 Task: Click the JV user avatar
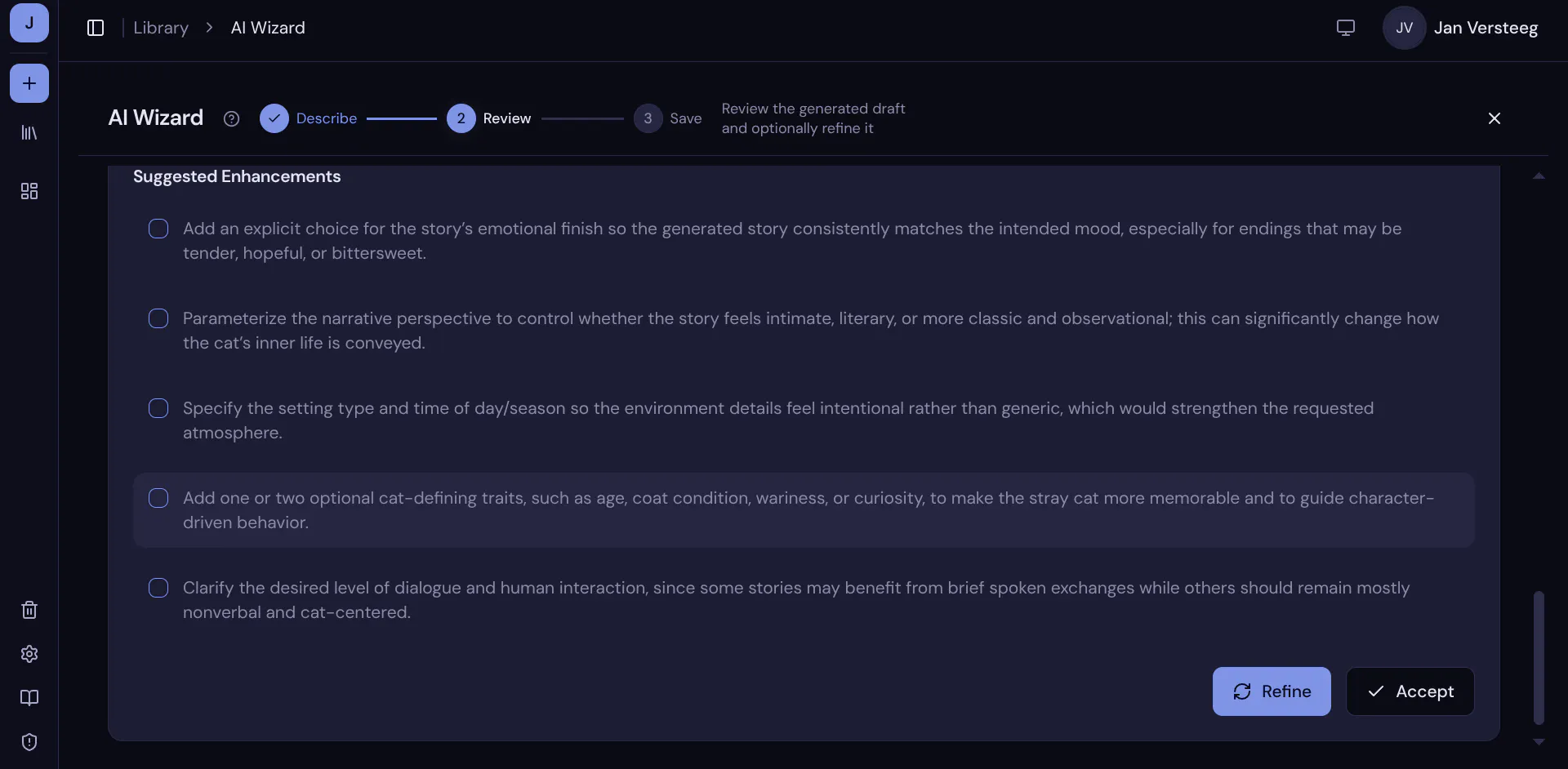coord(1404,28)
